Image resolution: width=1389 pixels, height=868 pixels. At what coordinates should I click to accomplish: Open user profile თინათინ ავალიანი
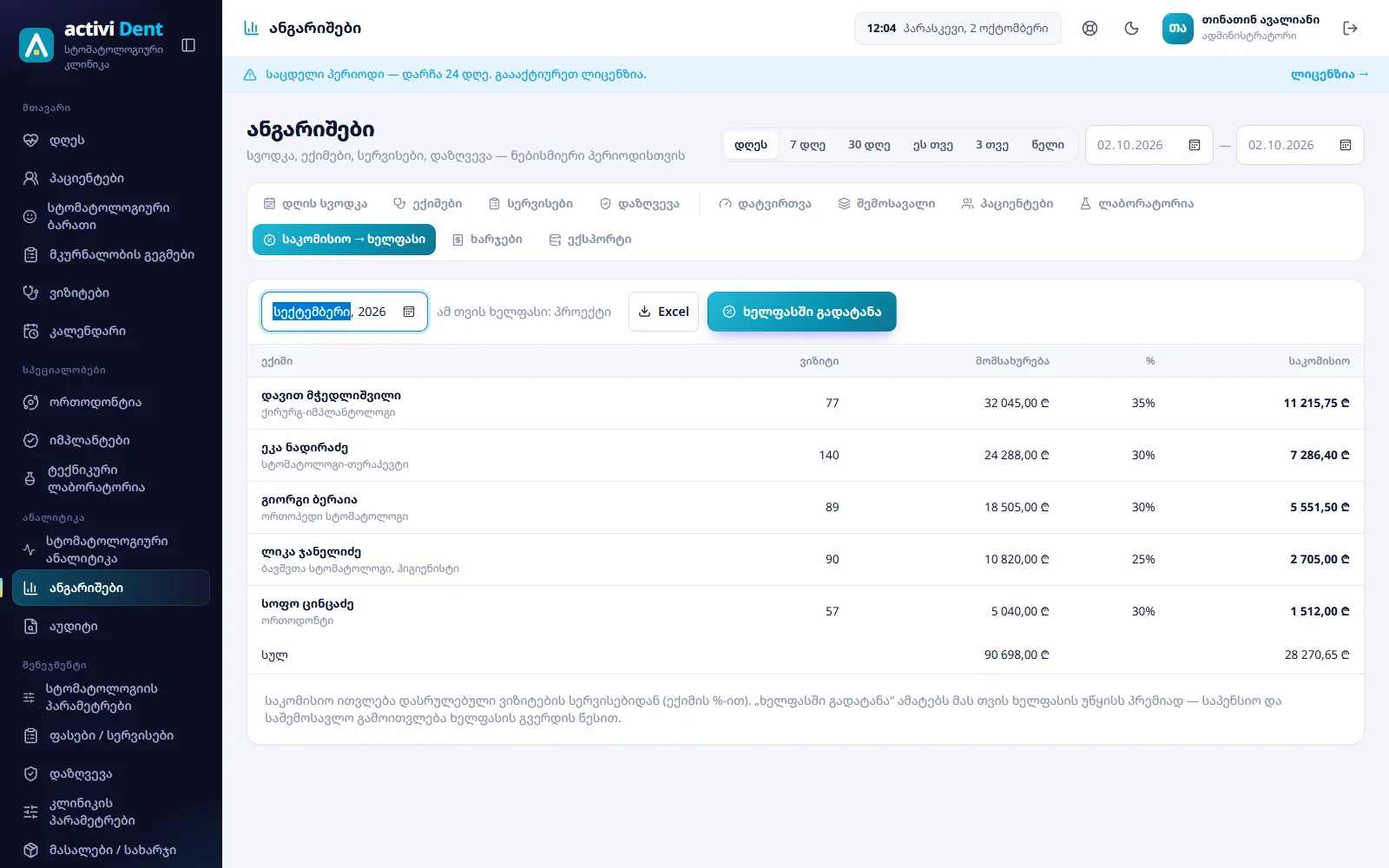click(1241, 29)
